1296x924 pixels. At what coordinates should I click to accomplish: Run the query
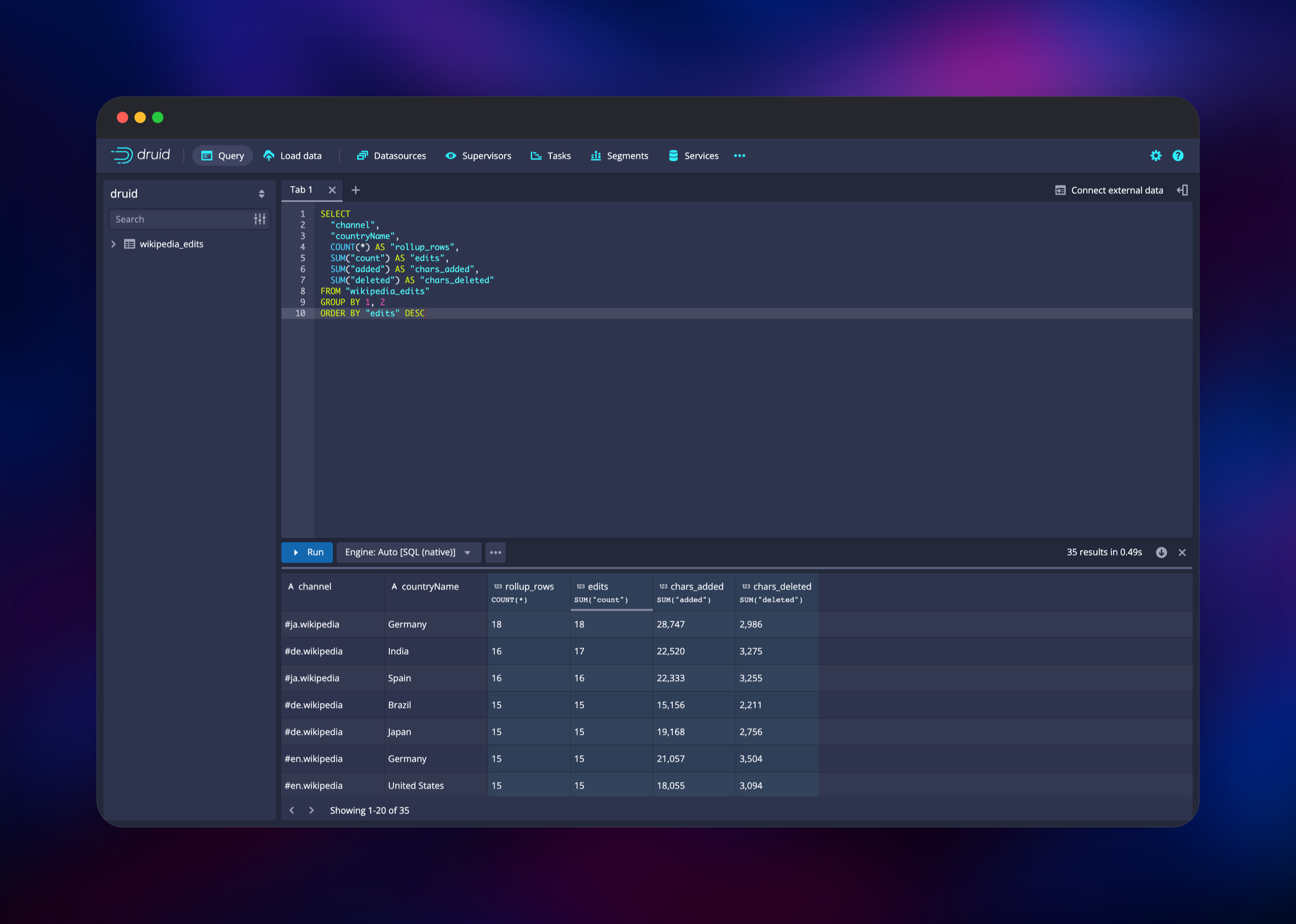pos(307,552)
